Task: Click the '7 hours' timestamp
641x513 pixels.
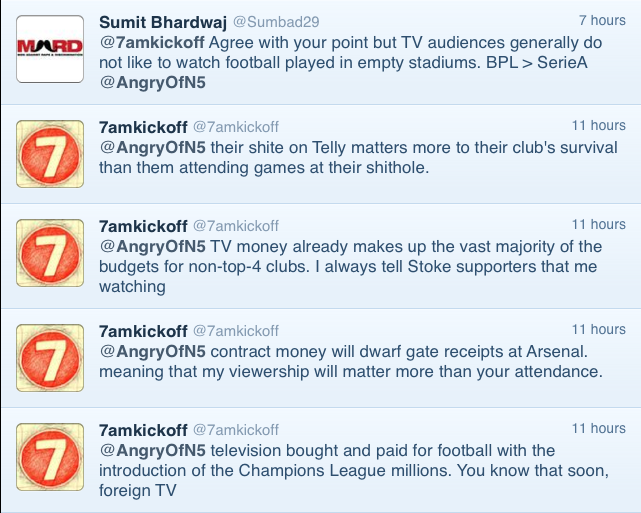Action: click(x=602, y=21)
